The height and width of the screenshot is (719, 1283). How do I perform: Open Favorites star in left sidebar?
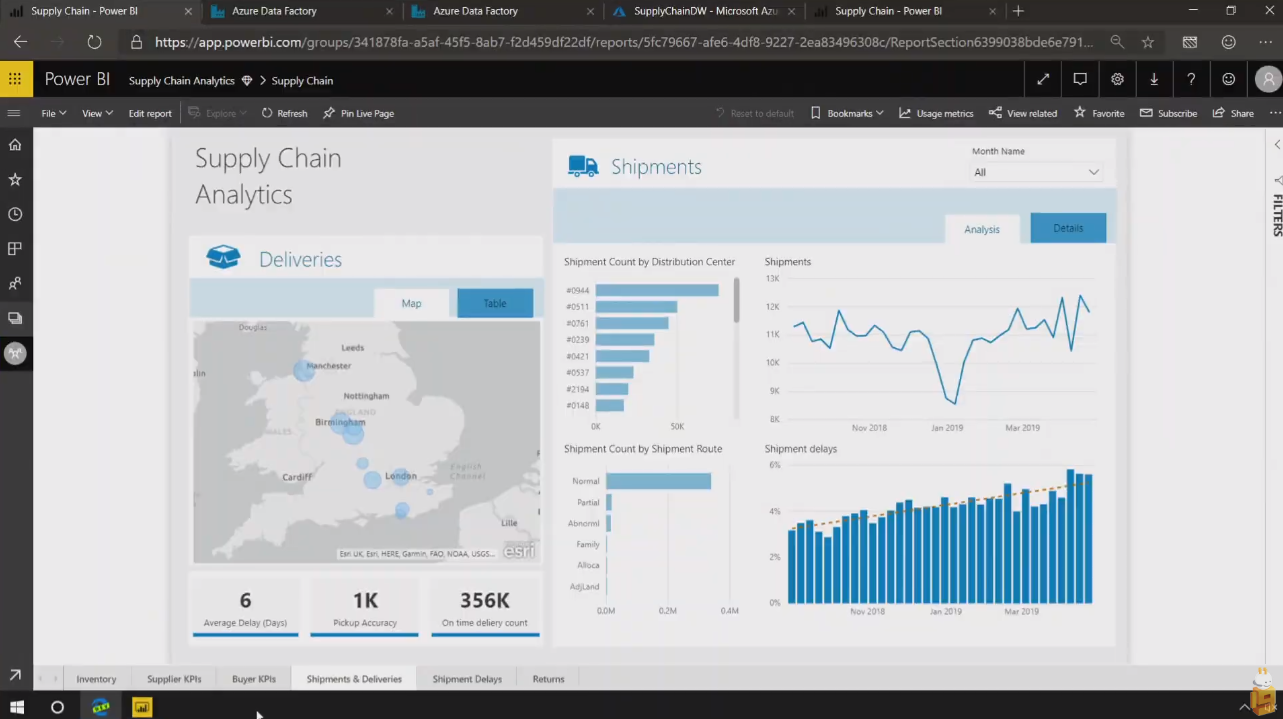click(15, 180)
